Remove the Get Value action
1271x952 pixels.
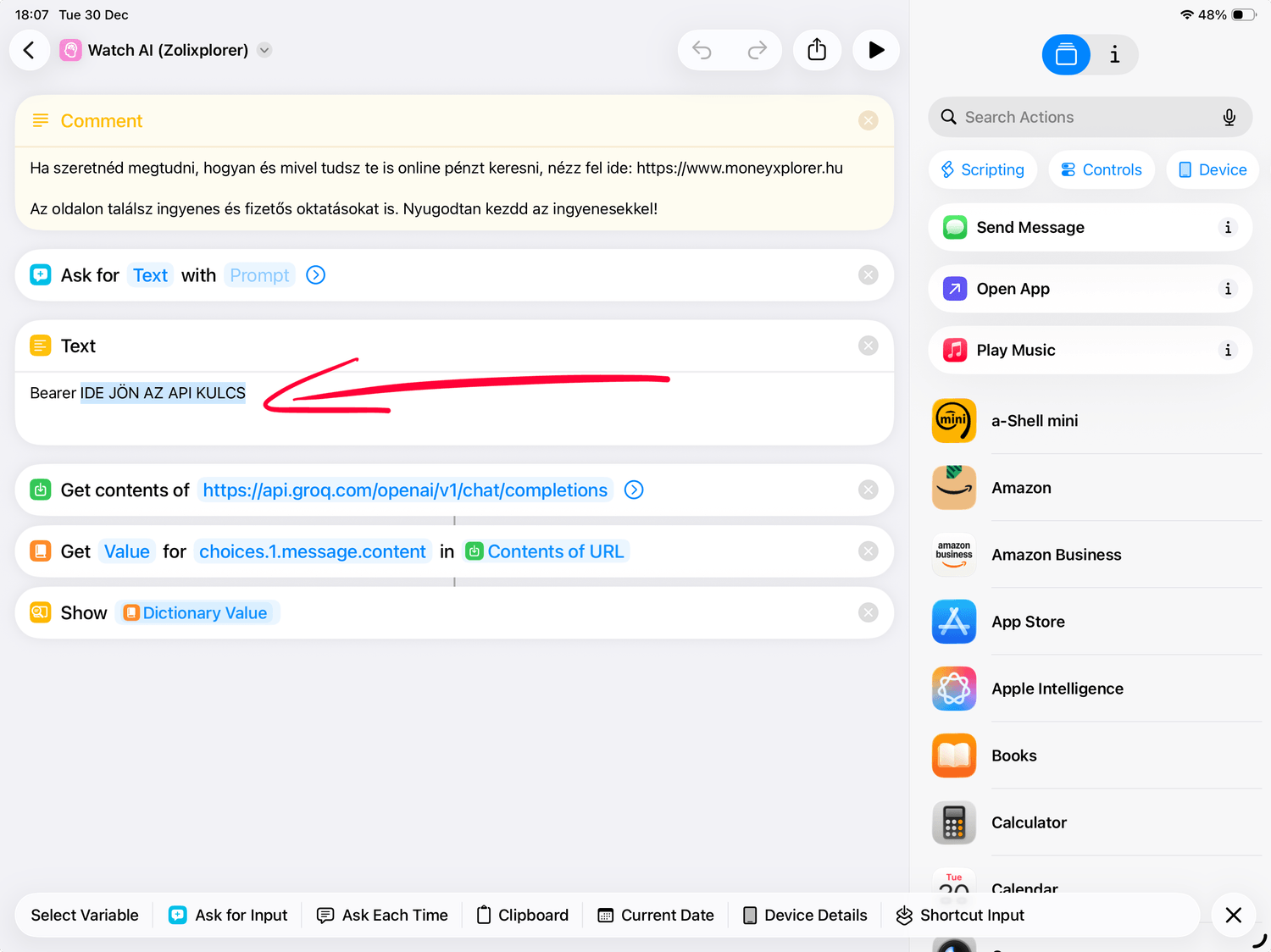click(868, 551)
